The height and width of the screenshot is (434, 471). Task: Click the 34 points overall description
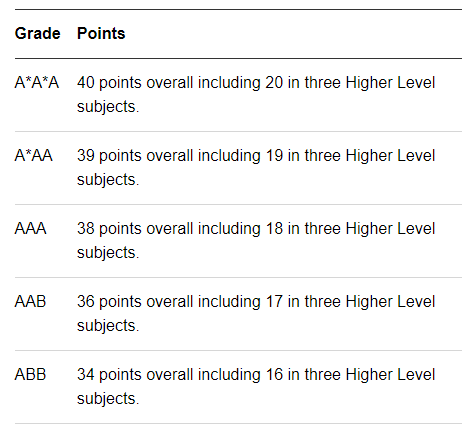pos(256,387)
